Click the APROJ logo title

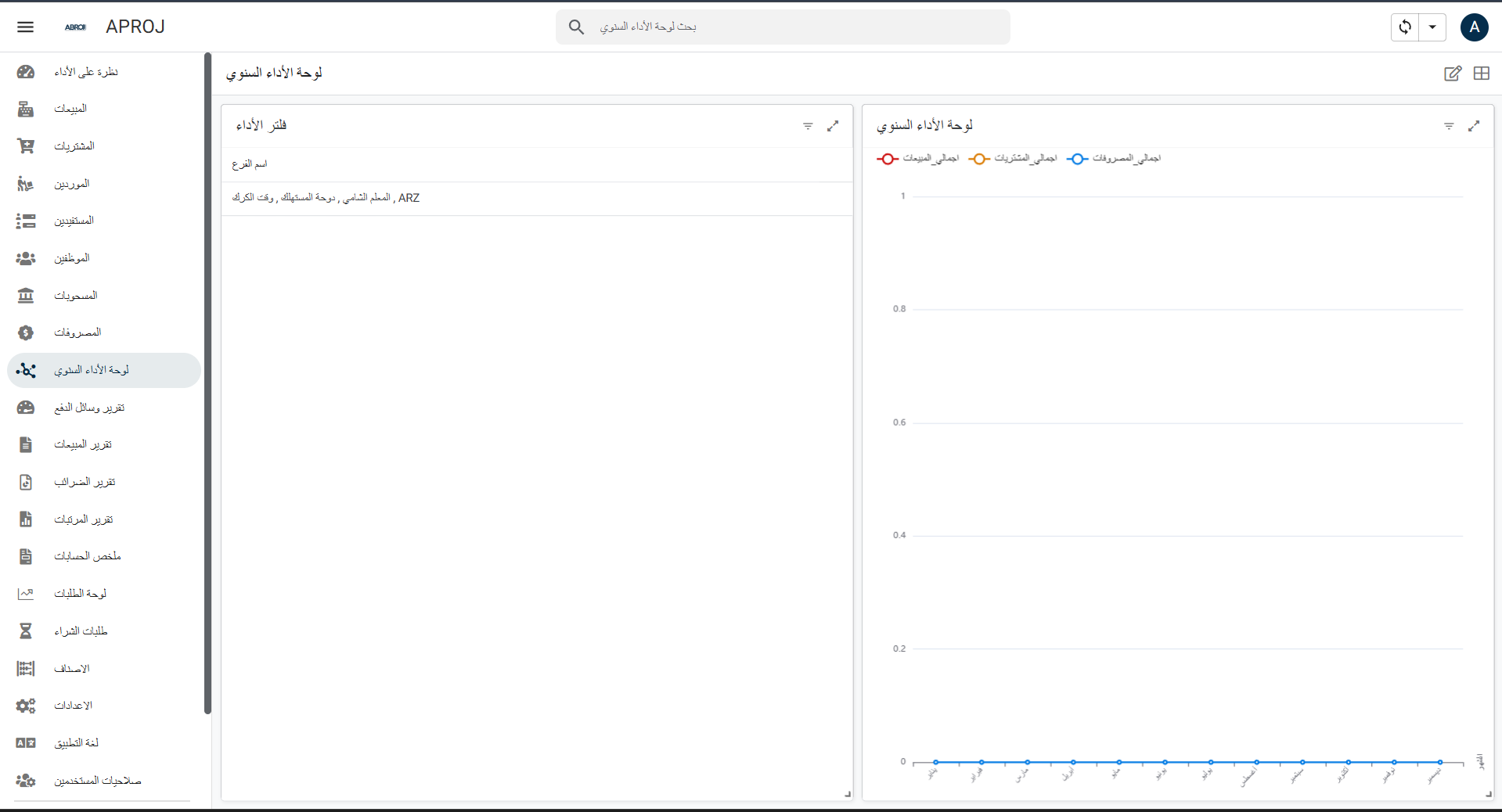(135, 27)
